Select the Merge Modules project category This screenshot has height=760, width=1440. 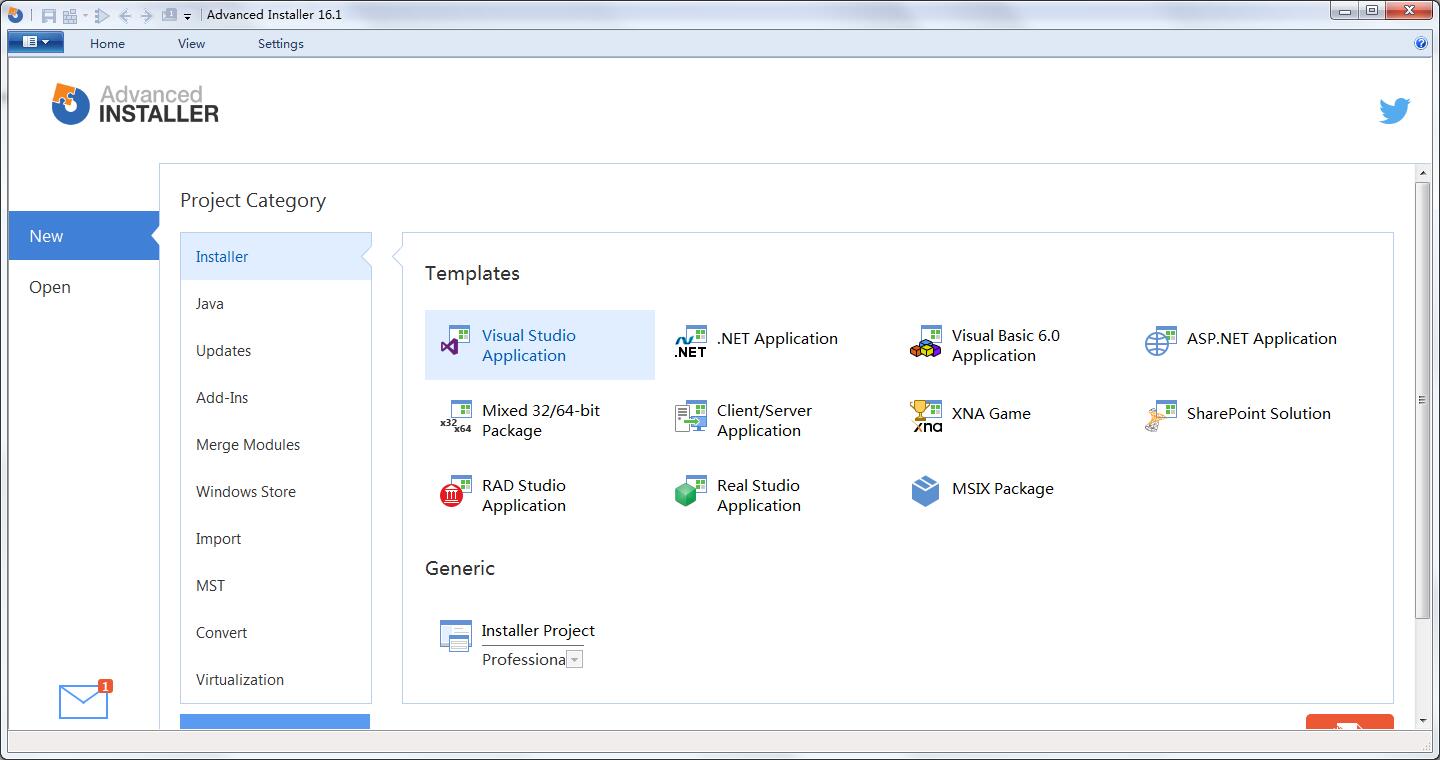pyautogui.click(x=276, y=445)
